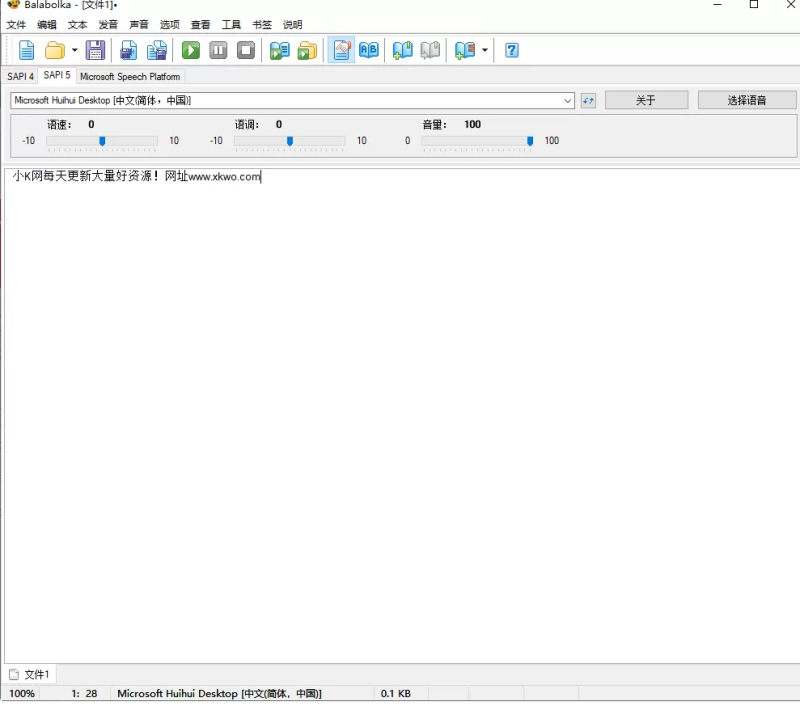Click the Batch File Converter folder icon
The image size is (800, 706).
point(307,50)
